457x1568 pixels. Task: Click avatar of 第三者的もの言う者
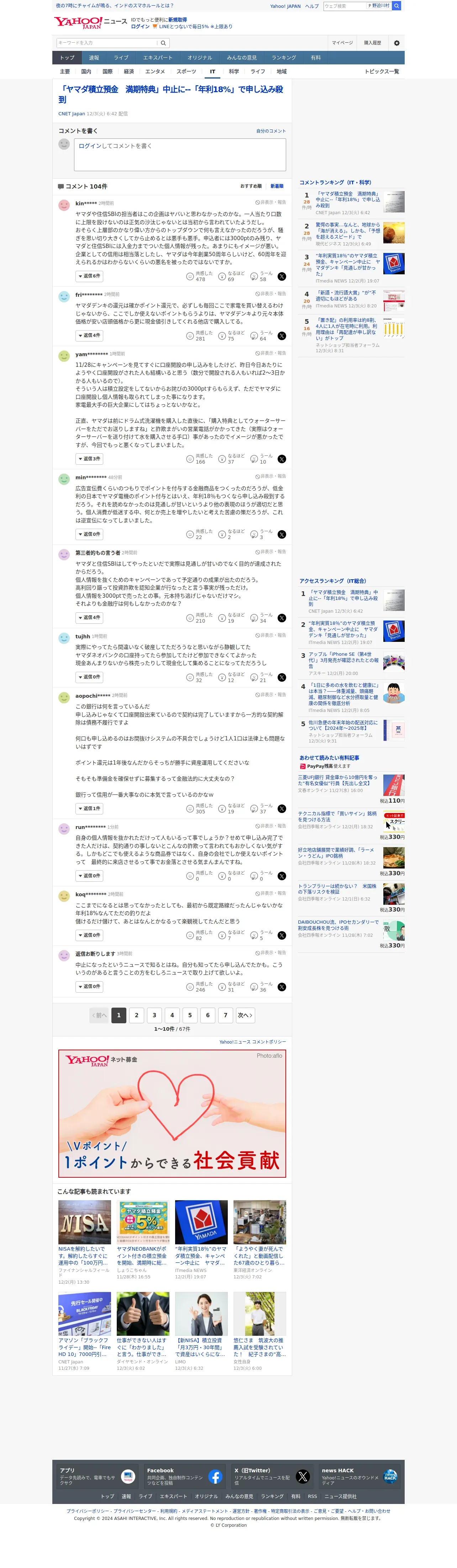coord(64,555)
